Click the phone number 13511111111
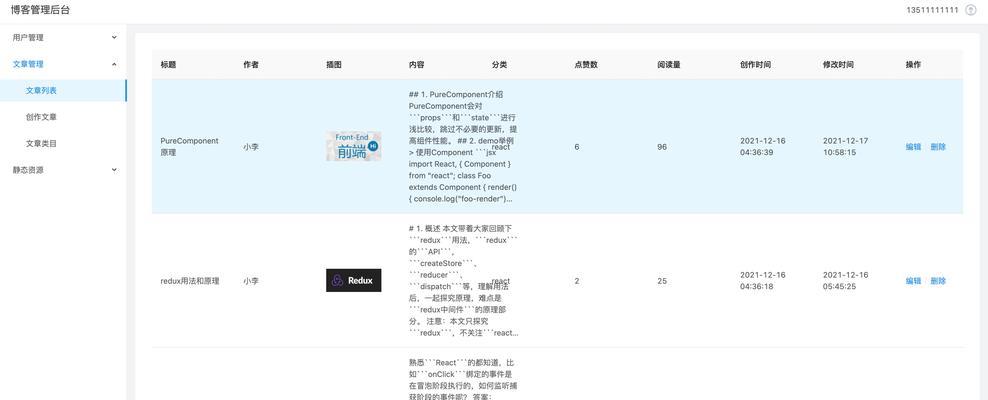988x400 pixels. pyautogui.click(x=933, y=10)
